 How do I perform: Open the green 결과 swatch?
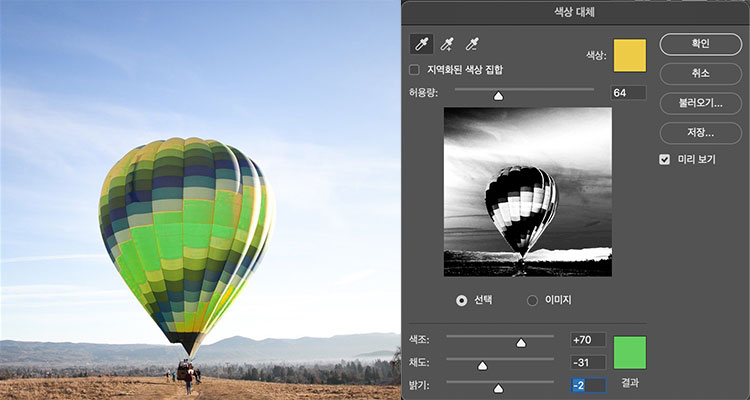[x=629, y=353]
